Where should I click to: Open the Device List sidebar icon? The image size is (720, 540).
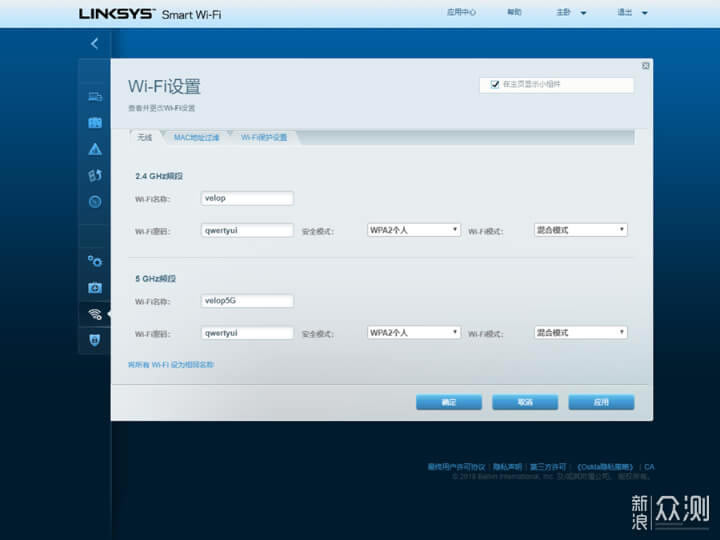tap(95, 97)
